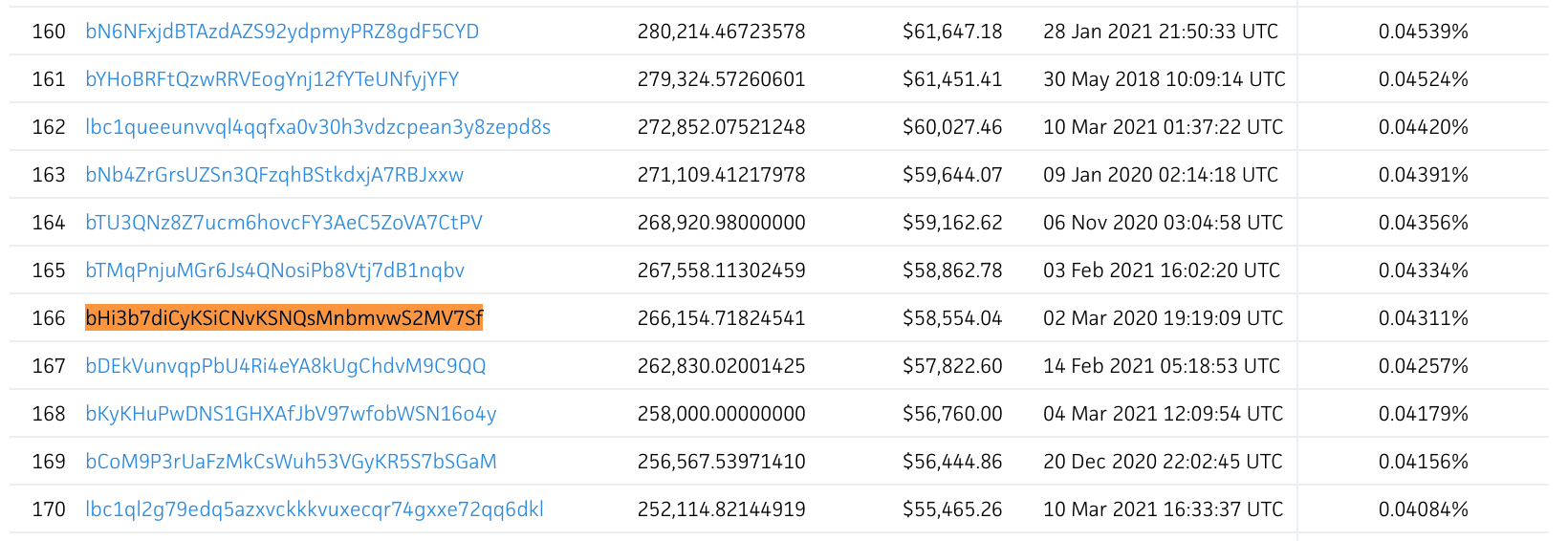Viewport: 1568px width, 541px height.
Task: Click balance 280,214.46723578 in row 160
Action: click(x=722, y=32)
